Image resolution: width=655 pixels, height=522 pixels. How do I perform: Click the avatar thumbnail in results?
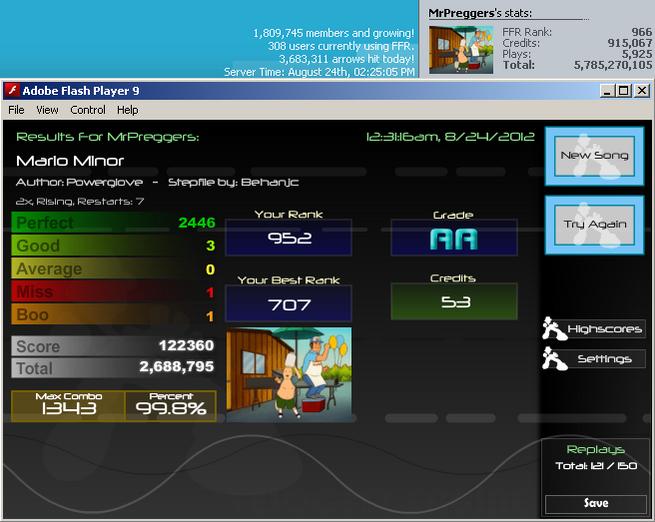click(x=289, y=374)
